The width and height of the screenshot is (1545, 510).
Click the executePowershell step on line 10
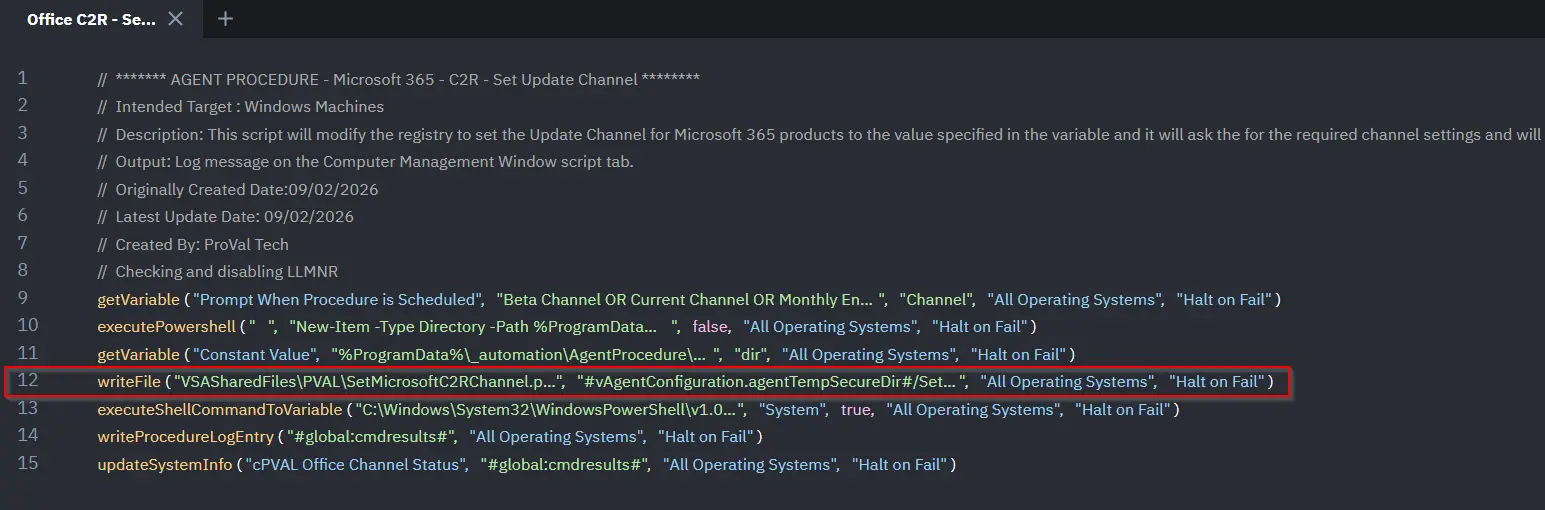(x=165, y=327)
